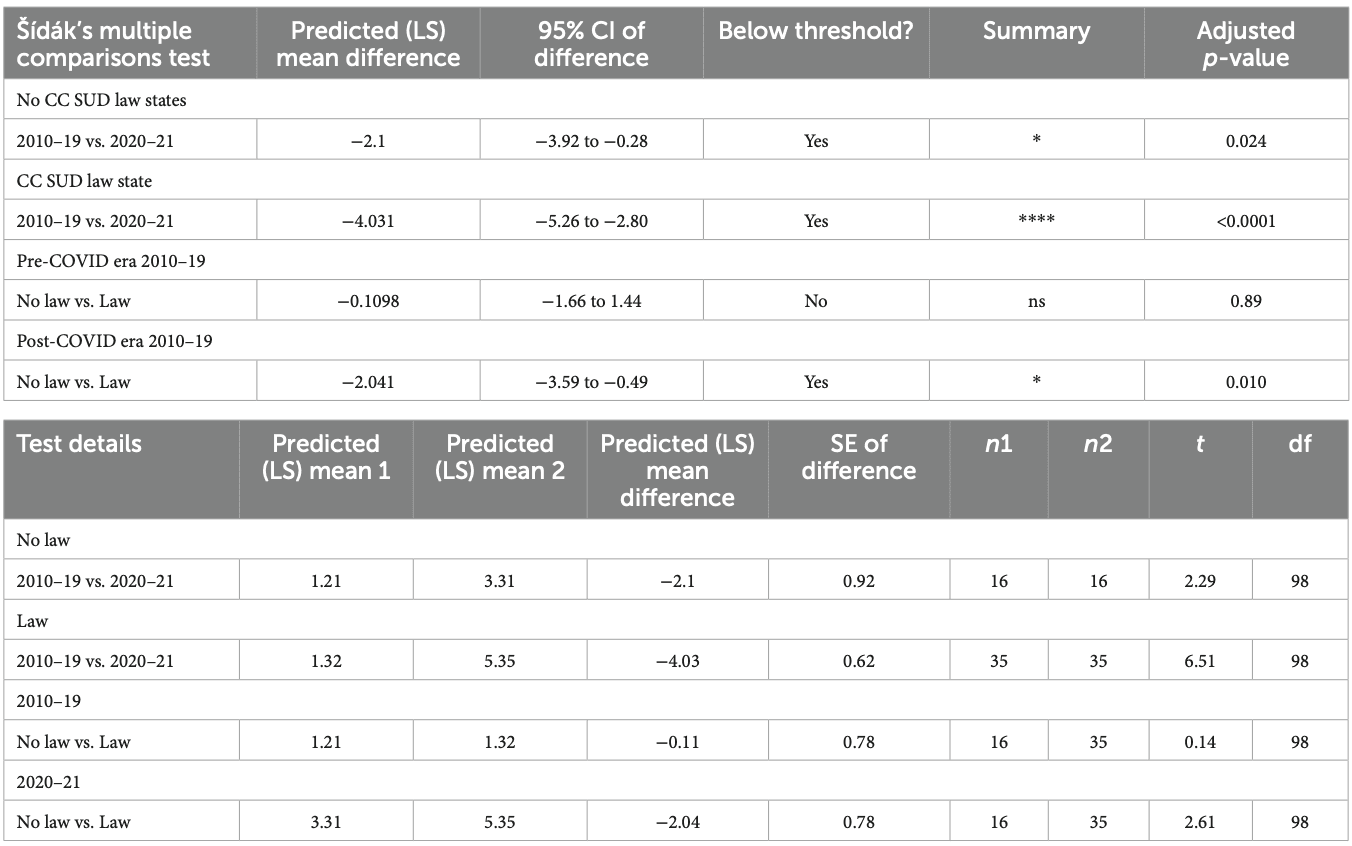The height and width of the screenshot is (846, 1352).
Task: Select the "Summary" column header
Action: click(x=1036, y=31)
